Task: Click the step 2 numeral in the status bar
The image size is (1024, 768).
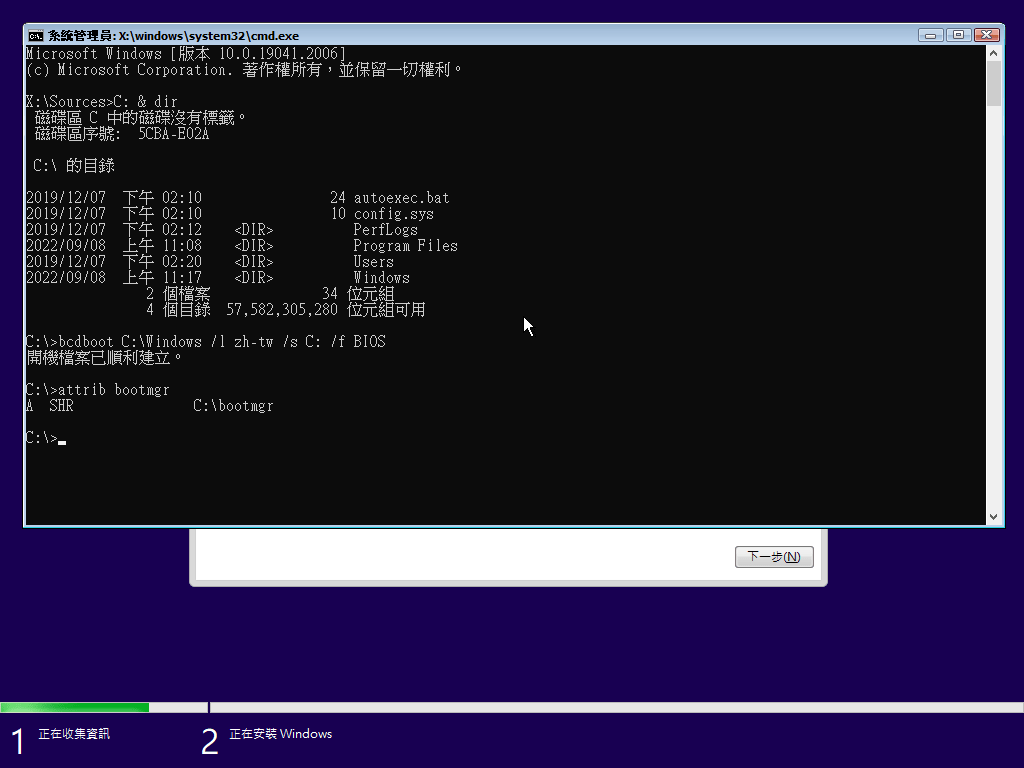Action: [210, 739]
